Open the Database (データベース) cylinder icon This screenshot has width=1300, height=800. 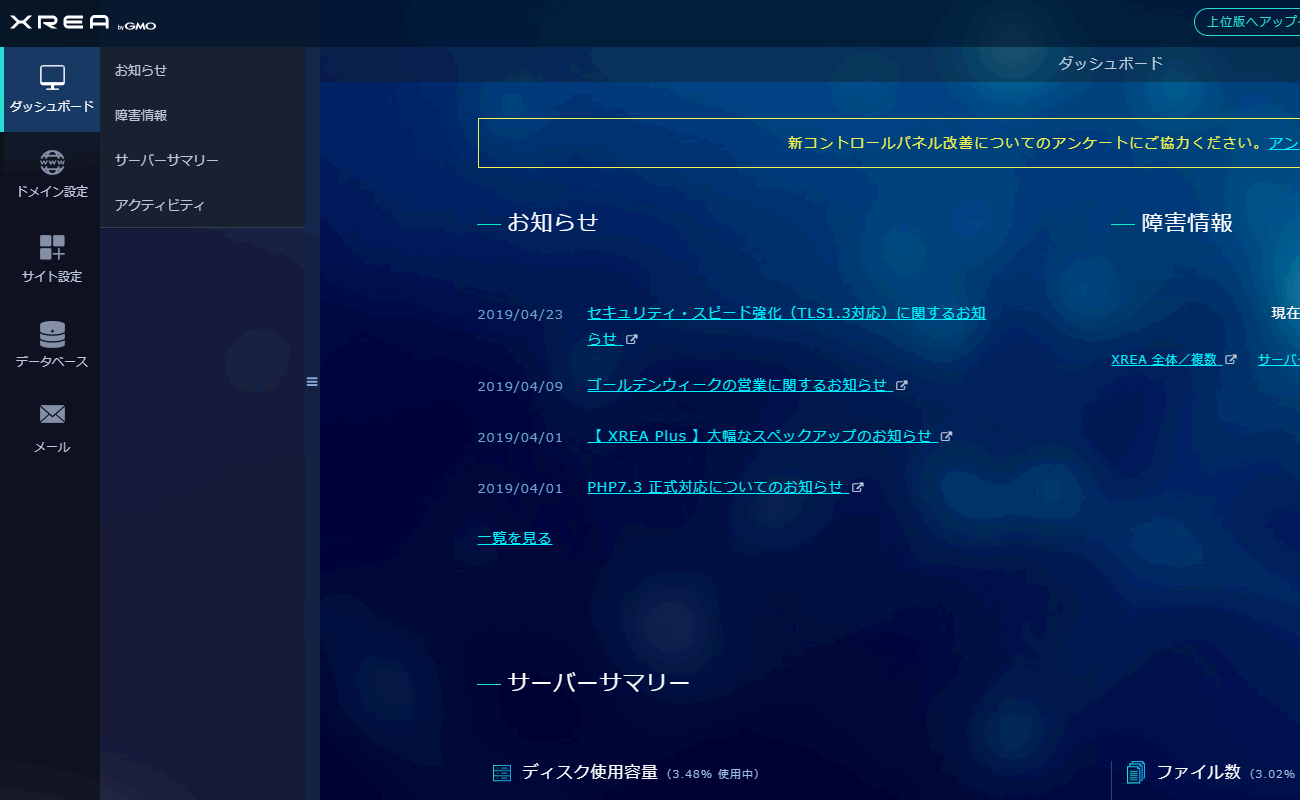(52, 333)
